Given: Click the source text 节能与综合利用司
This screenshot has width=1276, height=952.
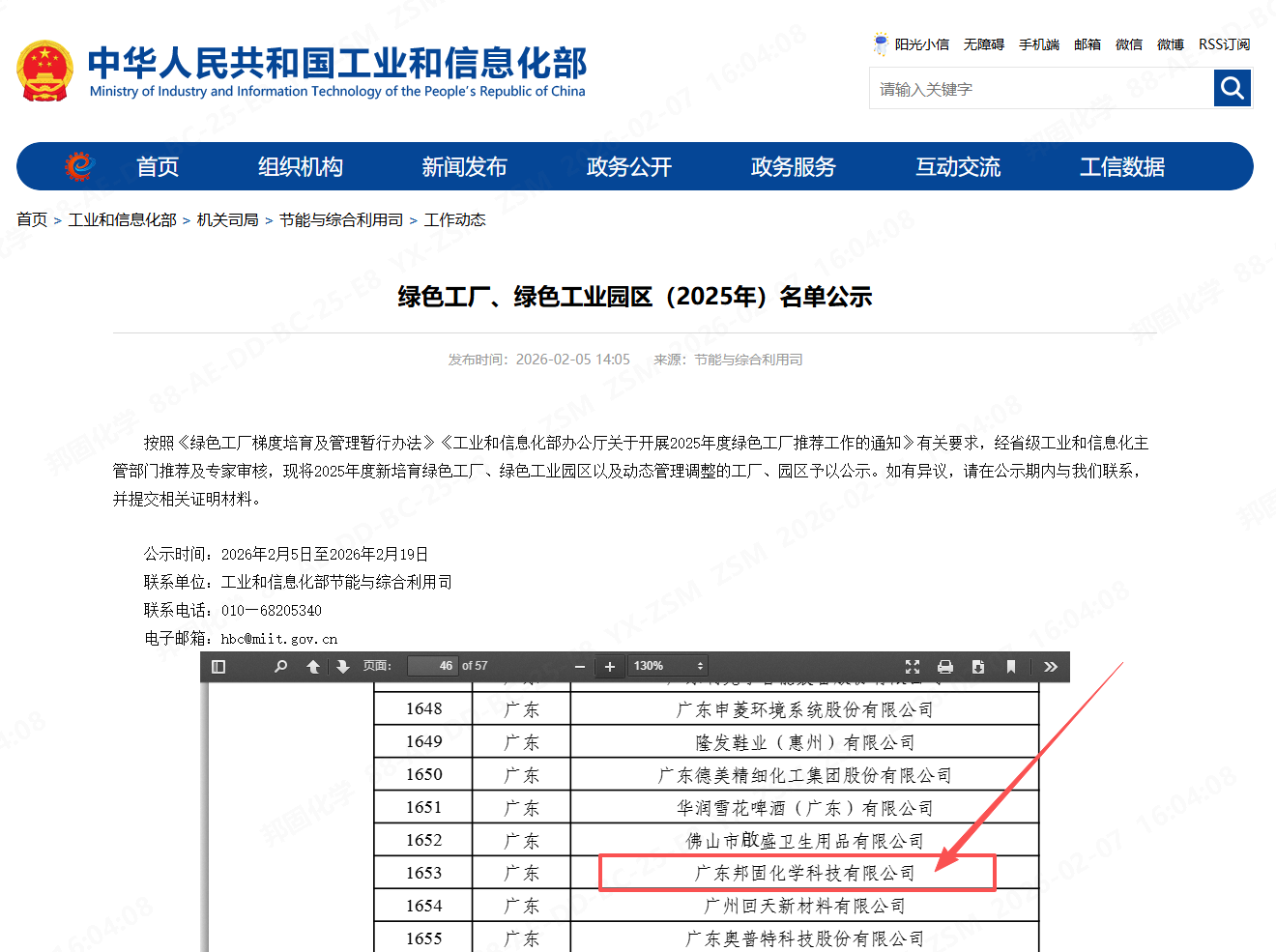Looking at the screenshot, I should point(748,360).
